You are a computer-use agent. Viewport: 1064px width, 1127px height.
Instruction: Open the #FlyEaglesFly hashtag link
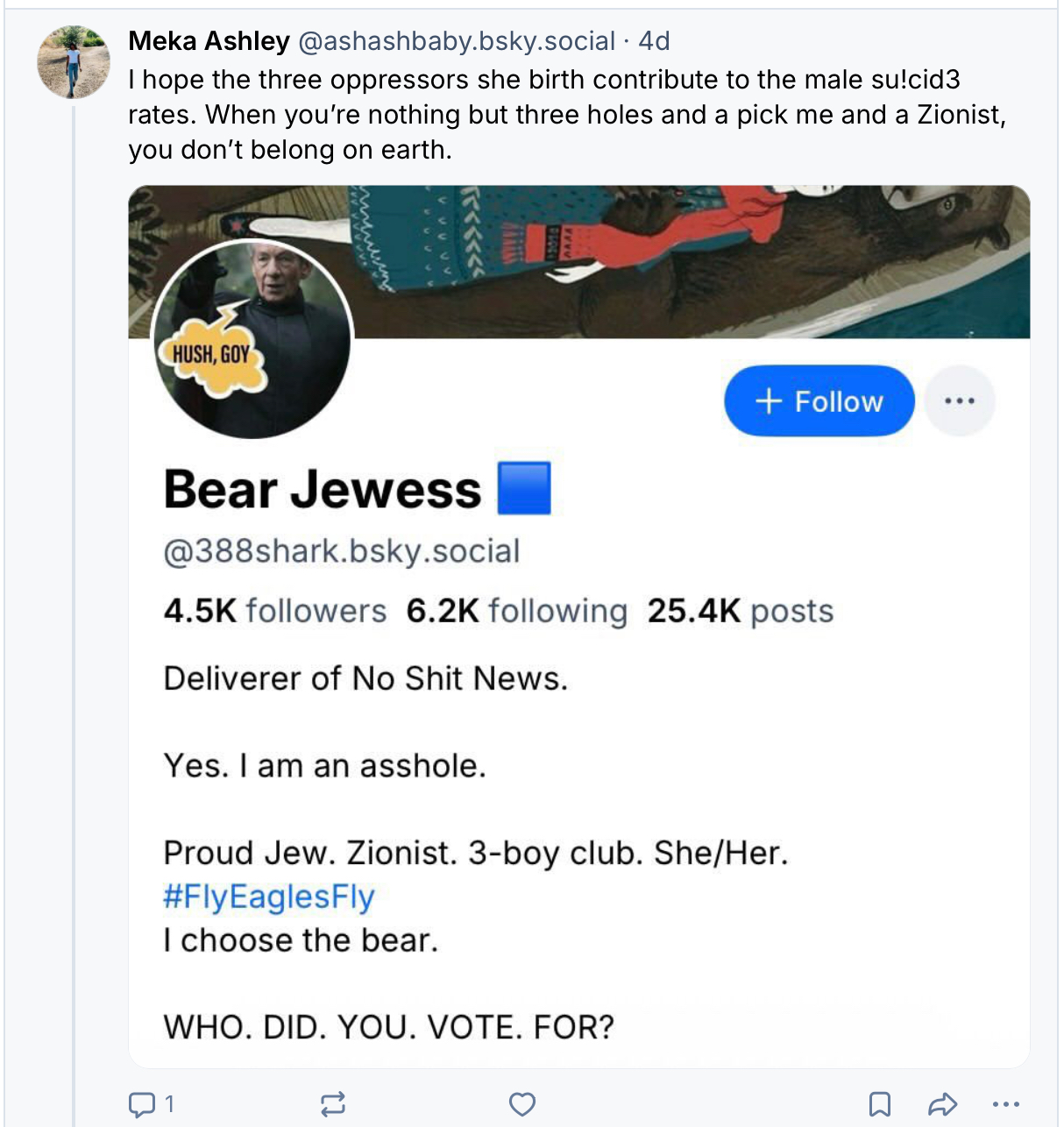[x=269, y=897]
